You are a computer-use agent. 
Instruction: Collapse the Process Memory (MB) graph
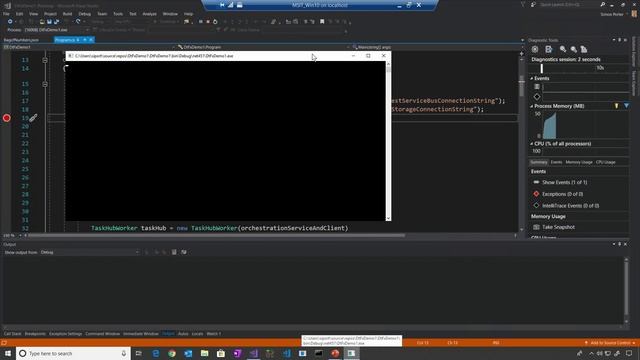pos(532,106)
